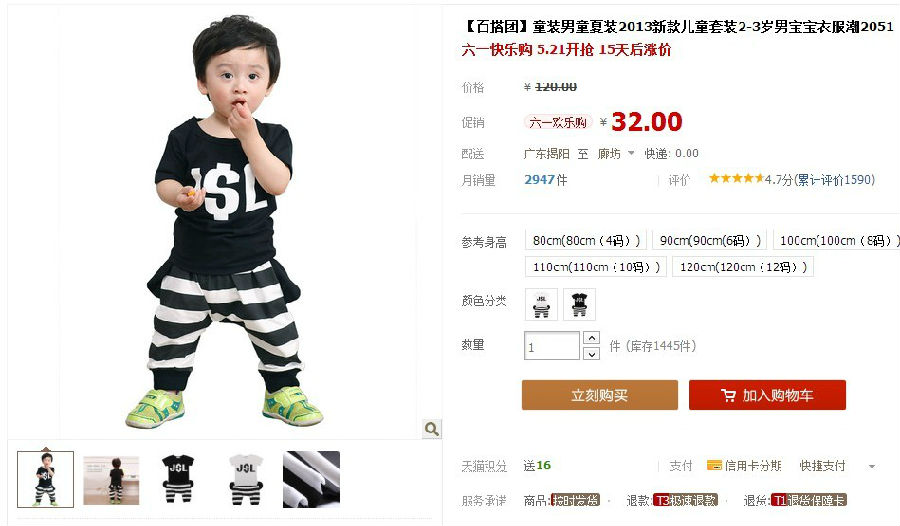View the striped fabric close-up thumbnail

pyautogui.click(x=312, y=479)
